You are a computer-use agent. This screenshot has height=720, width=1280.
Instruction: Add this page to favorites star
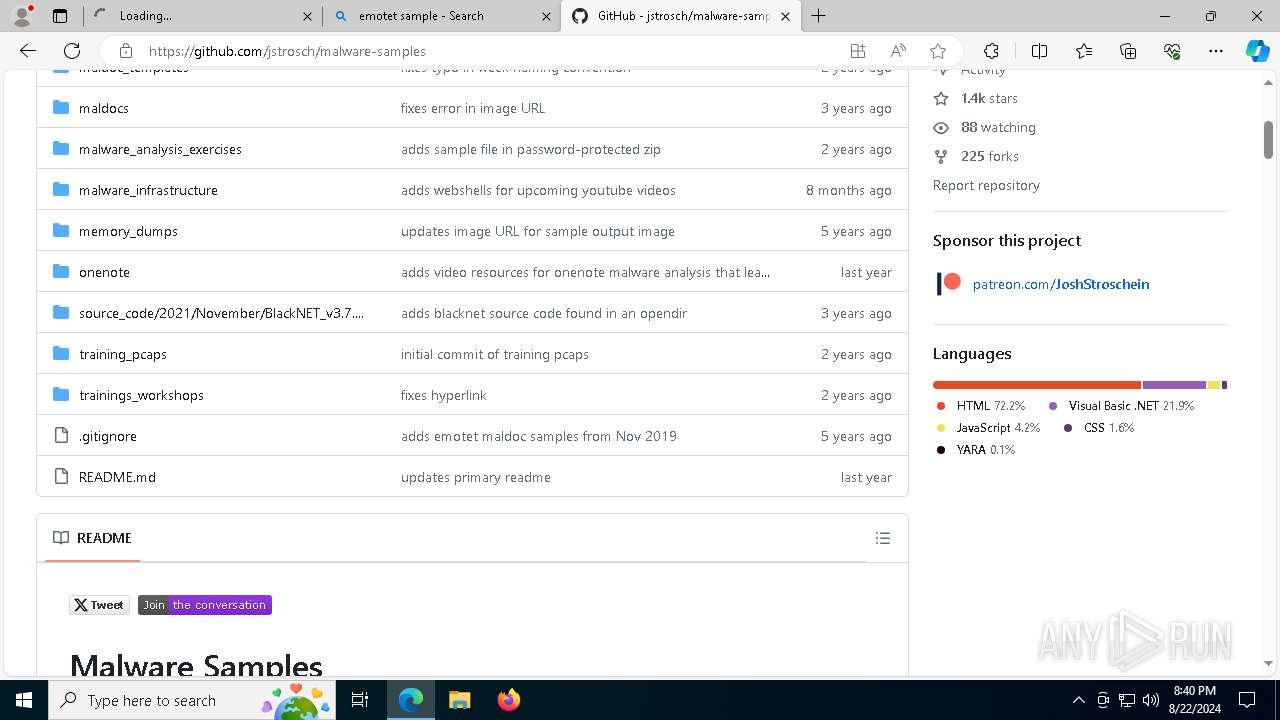tap(937, 51)
